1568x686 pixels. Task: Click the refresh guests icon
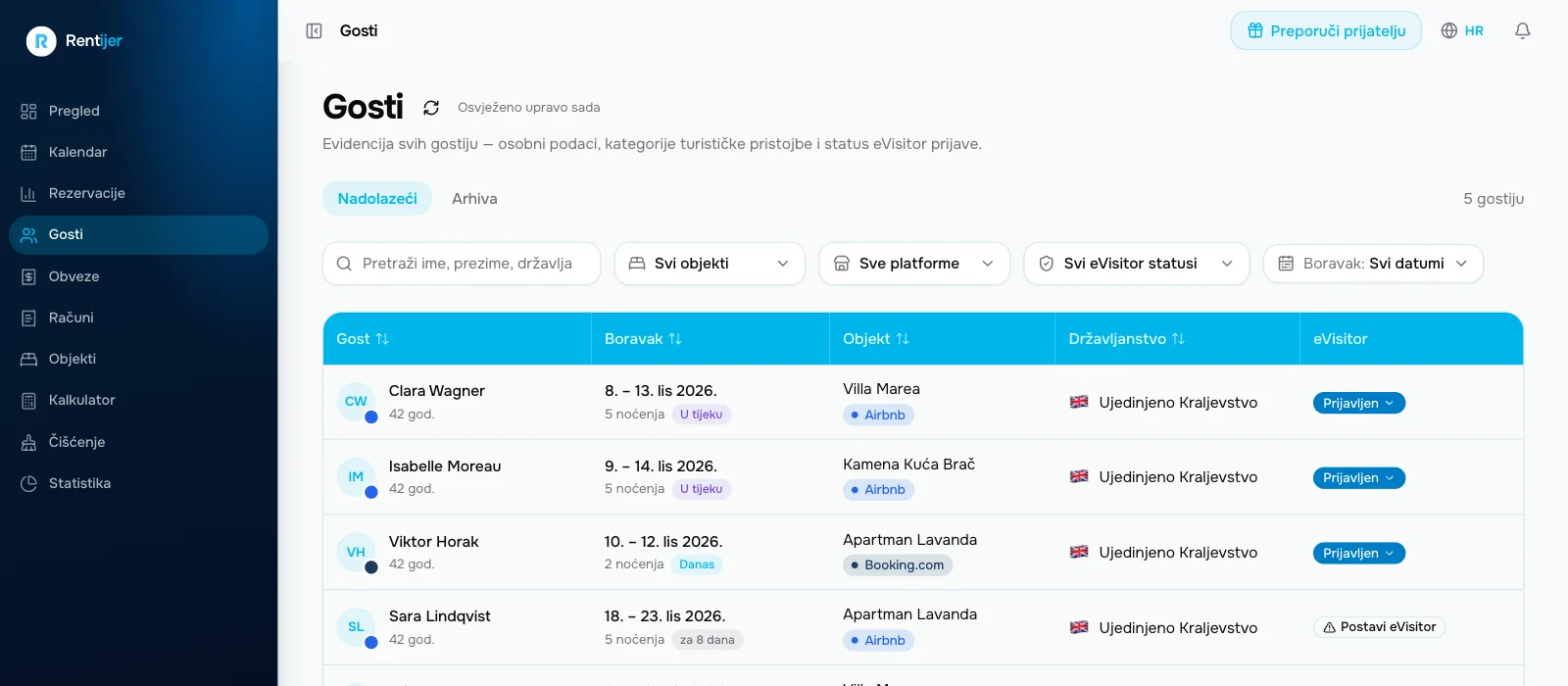(x=431, y=108)
